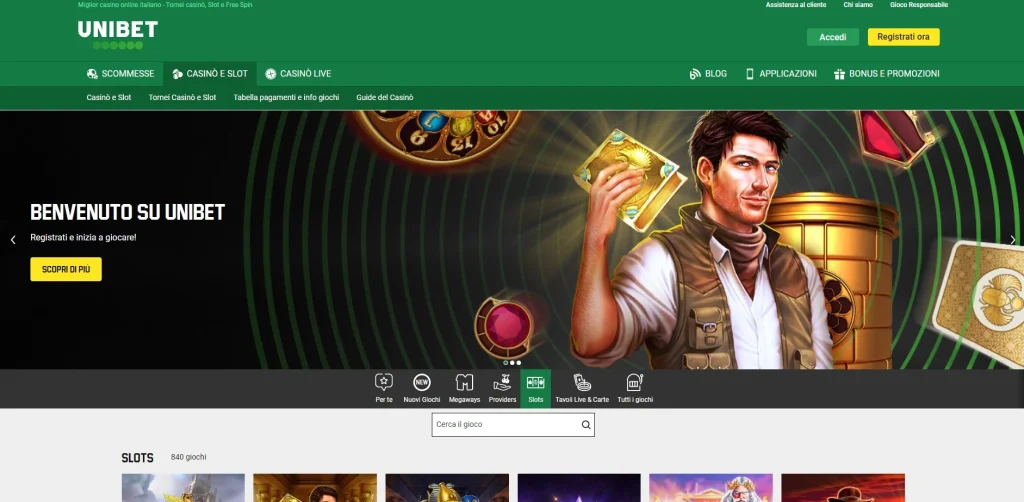The height and width of the screenshot is (502, 1024).
Task: Open the Casinò Live section
Action: (x=298, y=74)
